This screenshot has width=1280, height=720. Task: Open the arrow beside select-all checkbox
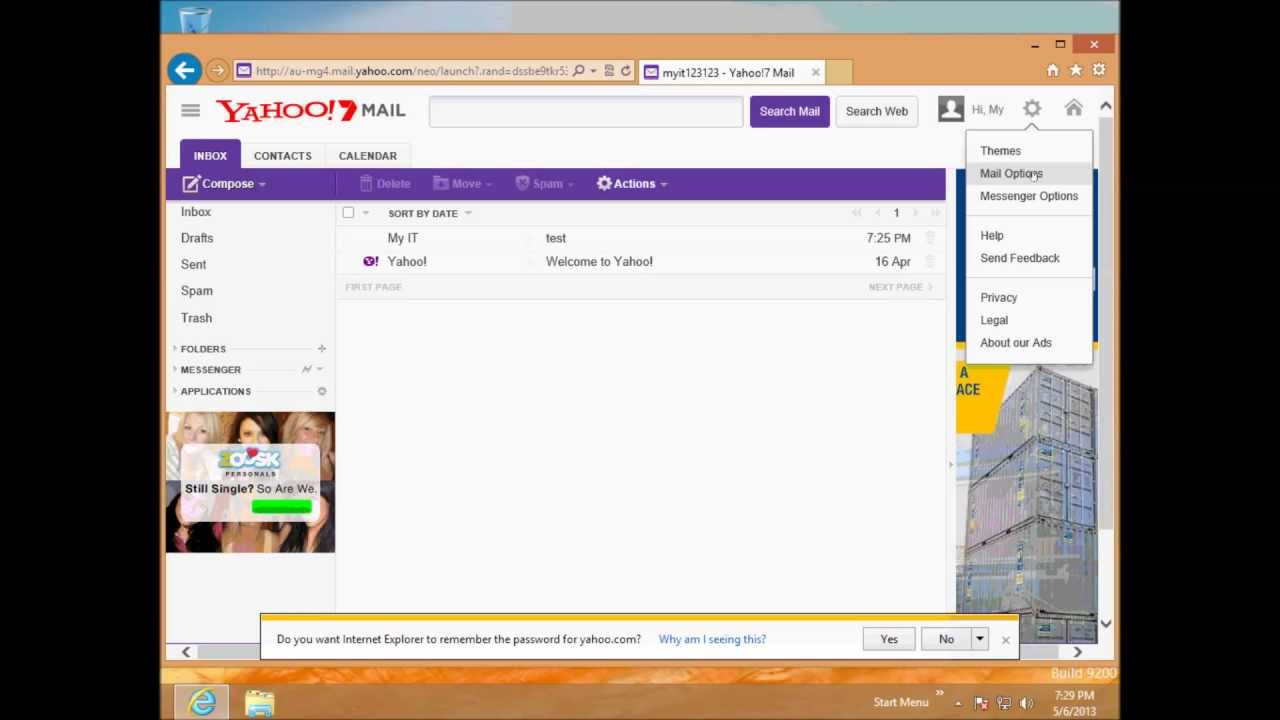click(x=365, y=213)
